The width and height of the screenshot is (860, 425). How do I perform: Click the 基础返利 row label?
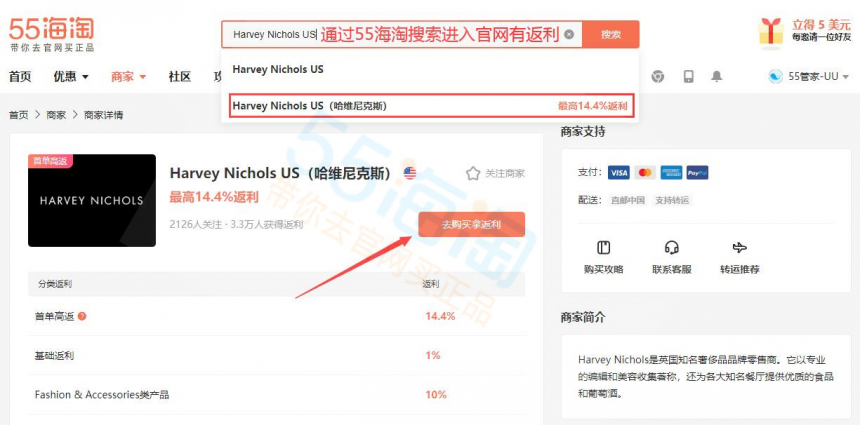[x=54, y=356]
